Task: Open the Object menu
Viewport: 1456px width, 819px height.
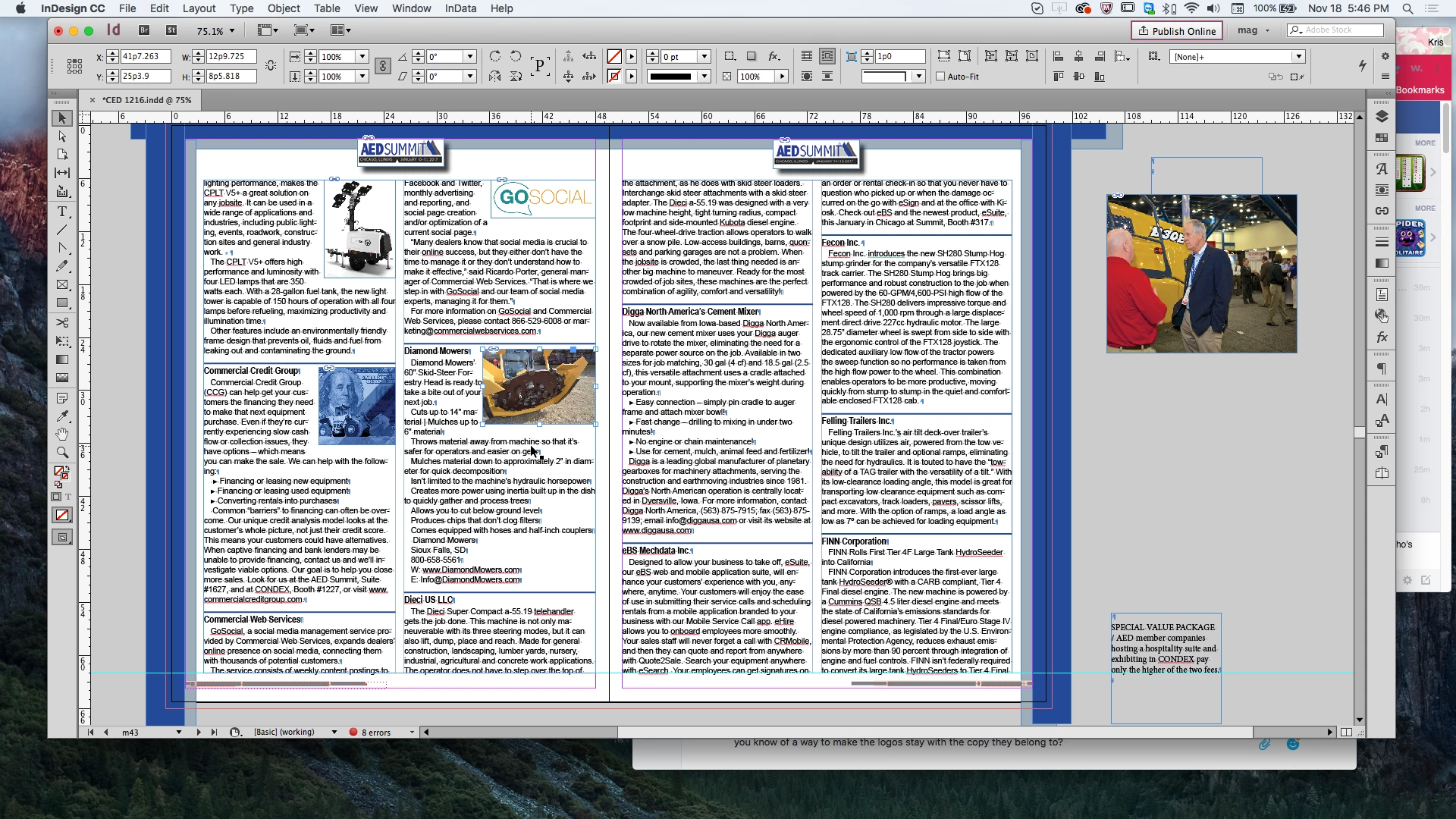Action: (283, 8)
